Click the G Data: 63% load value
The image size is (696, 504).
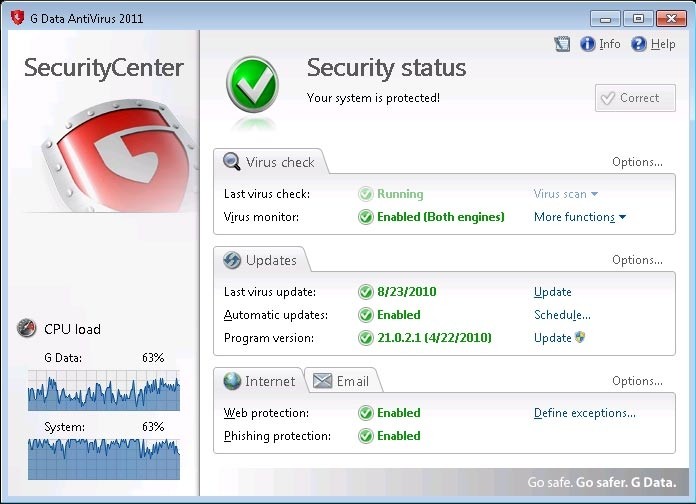tap(153, 357)
